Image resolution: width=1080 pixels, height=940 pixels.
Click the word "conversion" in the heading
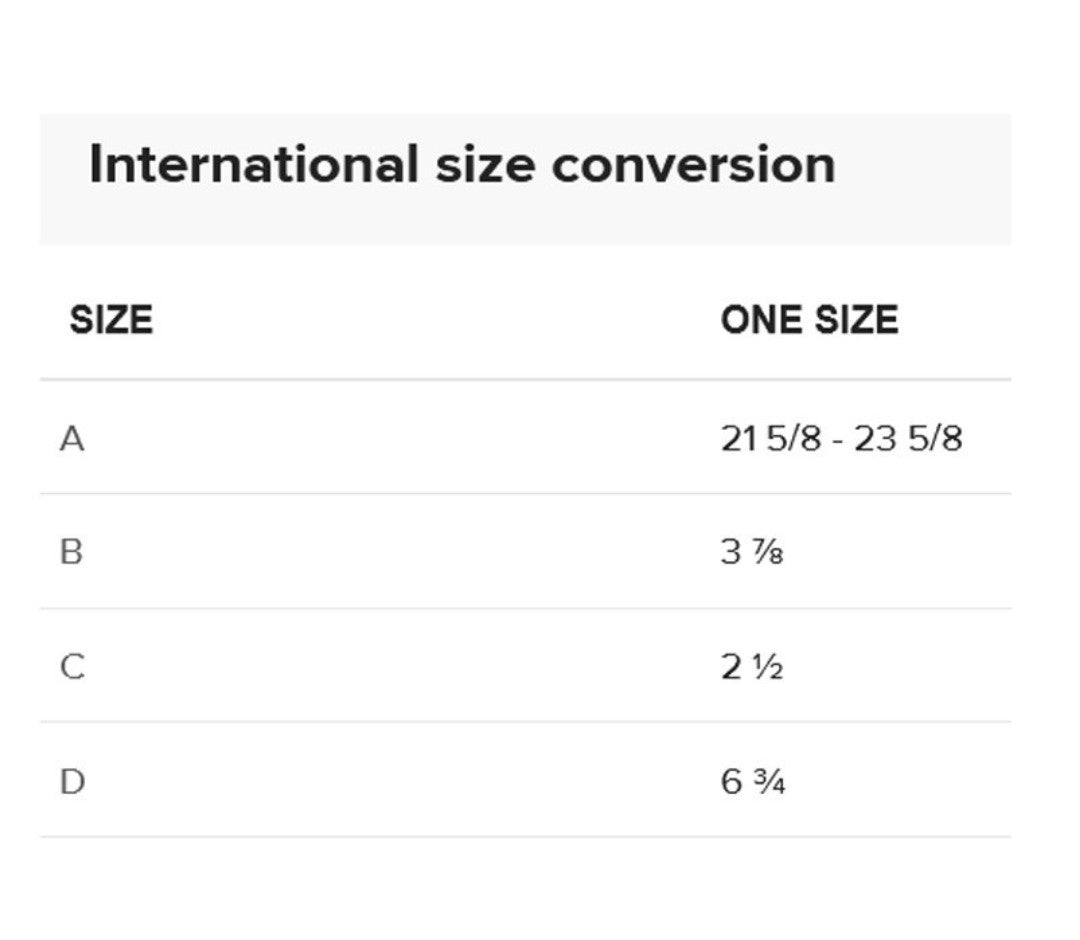693,165
